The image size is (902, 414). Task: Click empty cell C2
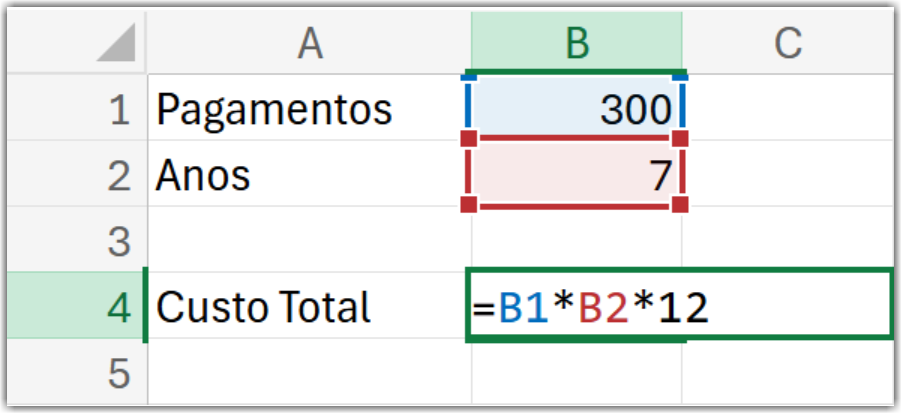tap(787, 175)
